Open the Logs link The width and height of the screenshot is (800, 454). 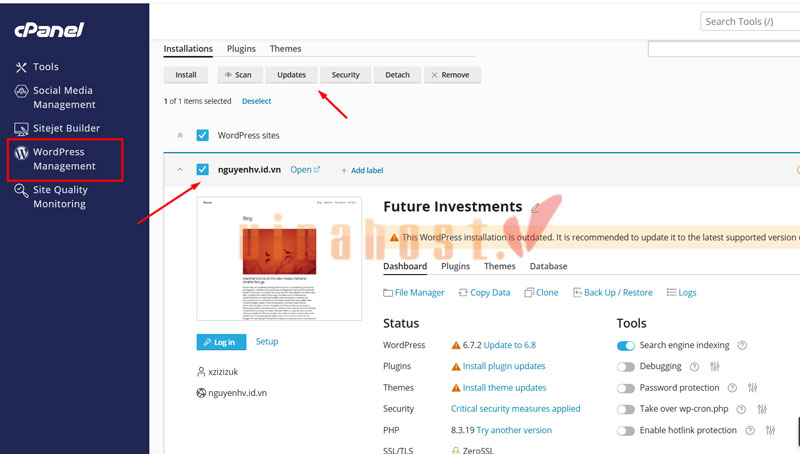pyautogui.click(x=681, y=292)
